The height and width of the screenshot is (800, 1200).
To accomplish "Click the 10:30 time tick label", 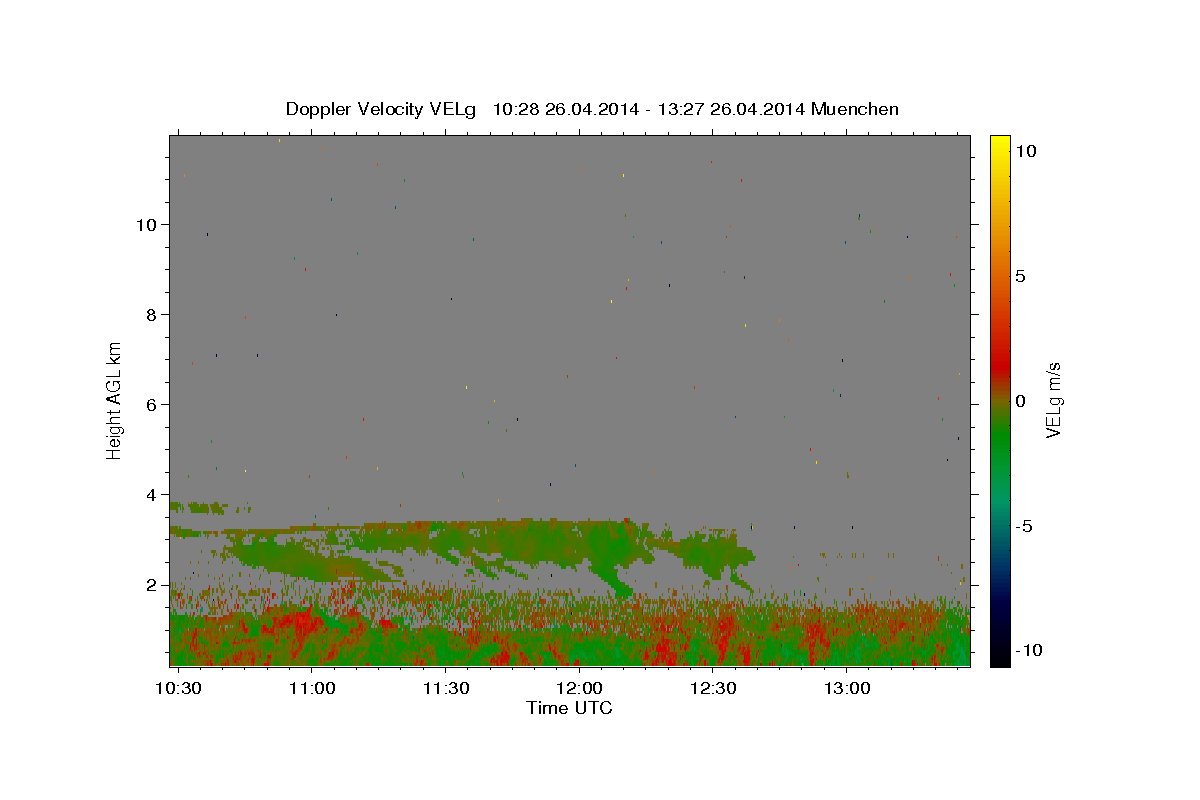I will pyautogui.click(x=178, y=688).
